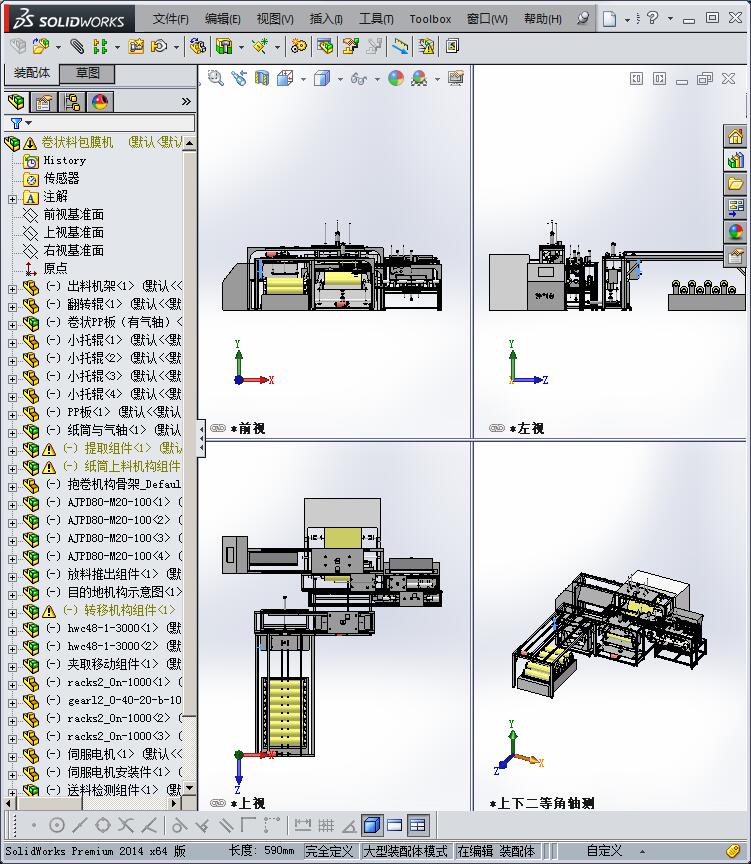Expand the panel tabs chevron (»)
The image size is (751, 864).
pos(186,101)
